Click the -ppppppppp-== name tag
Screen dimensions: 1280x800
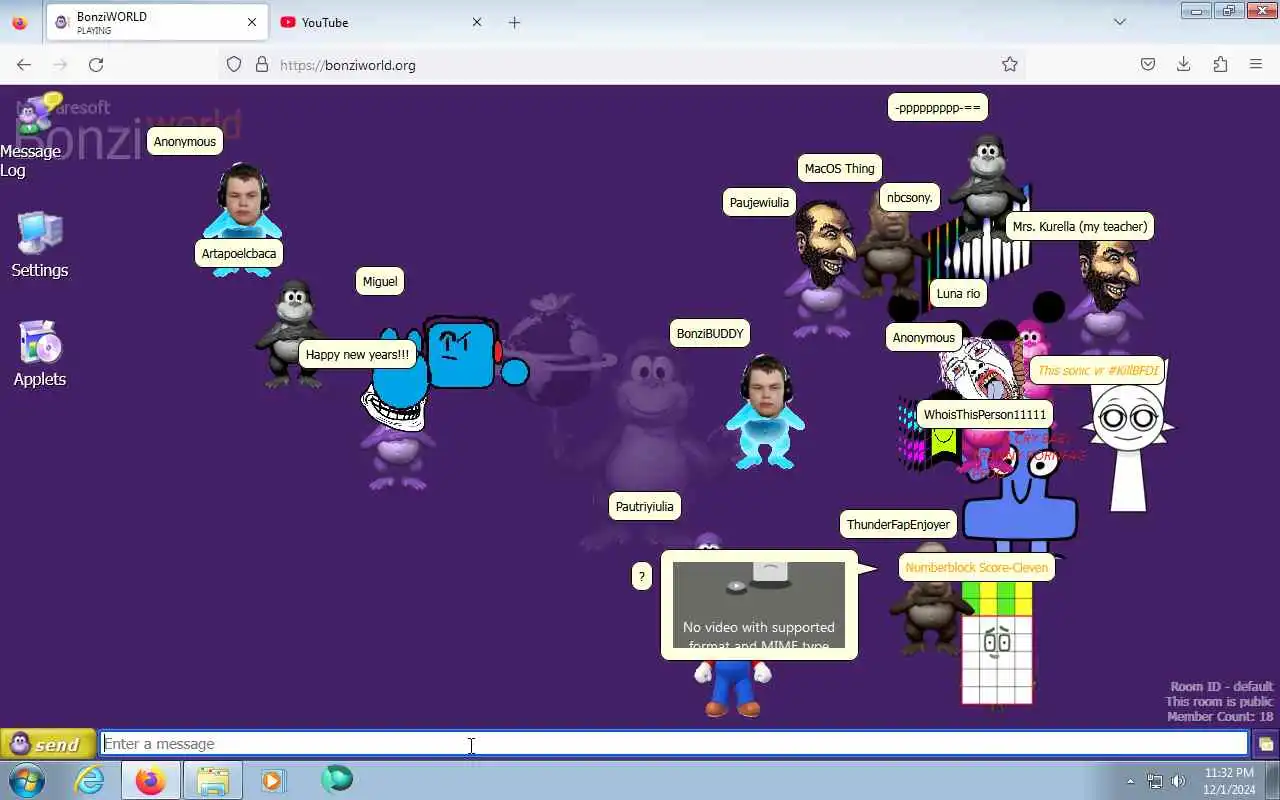tap(938, 108)
